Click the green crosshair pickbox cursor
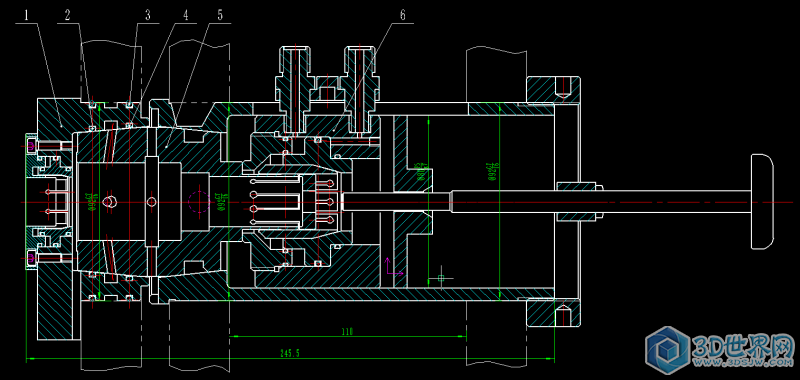 click(441, 278)
